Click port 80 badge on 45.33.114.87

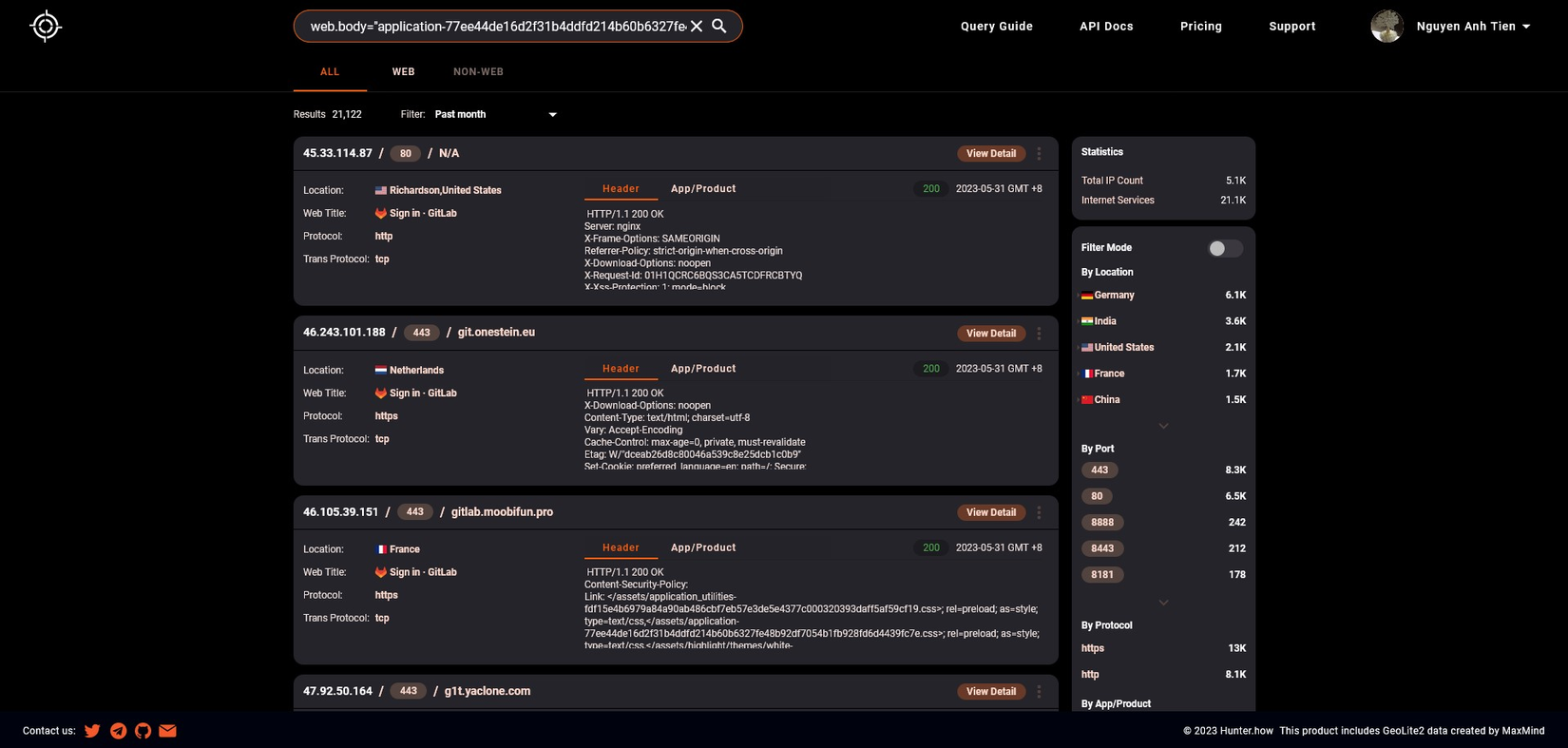(406, 154)
